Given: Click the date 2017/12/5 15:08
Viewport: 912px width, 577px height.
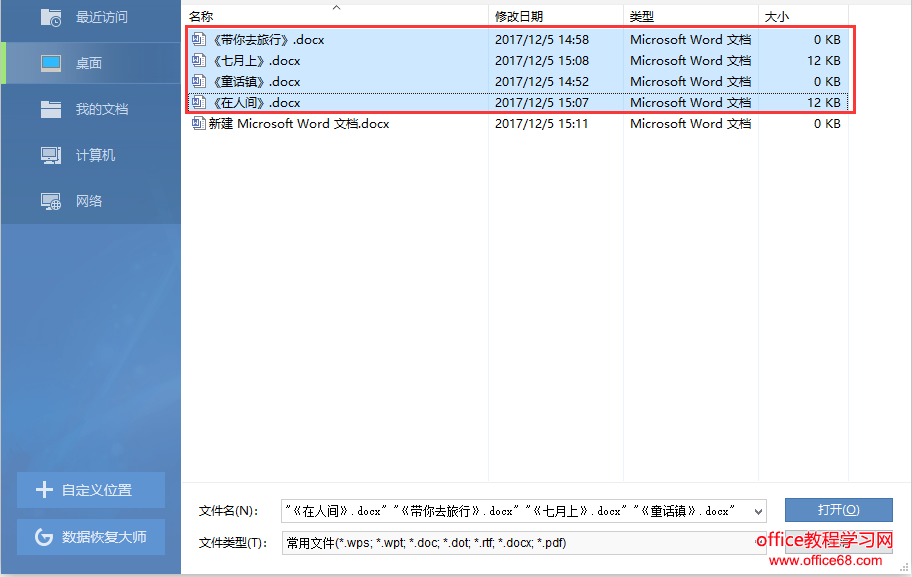Looking at the screenshot, I should (x=542, y=60).
